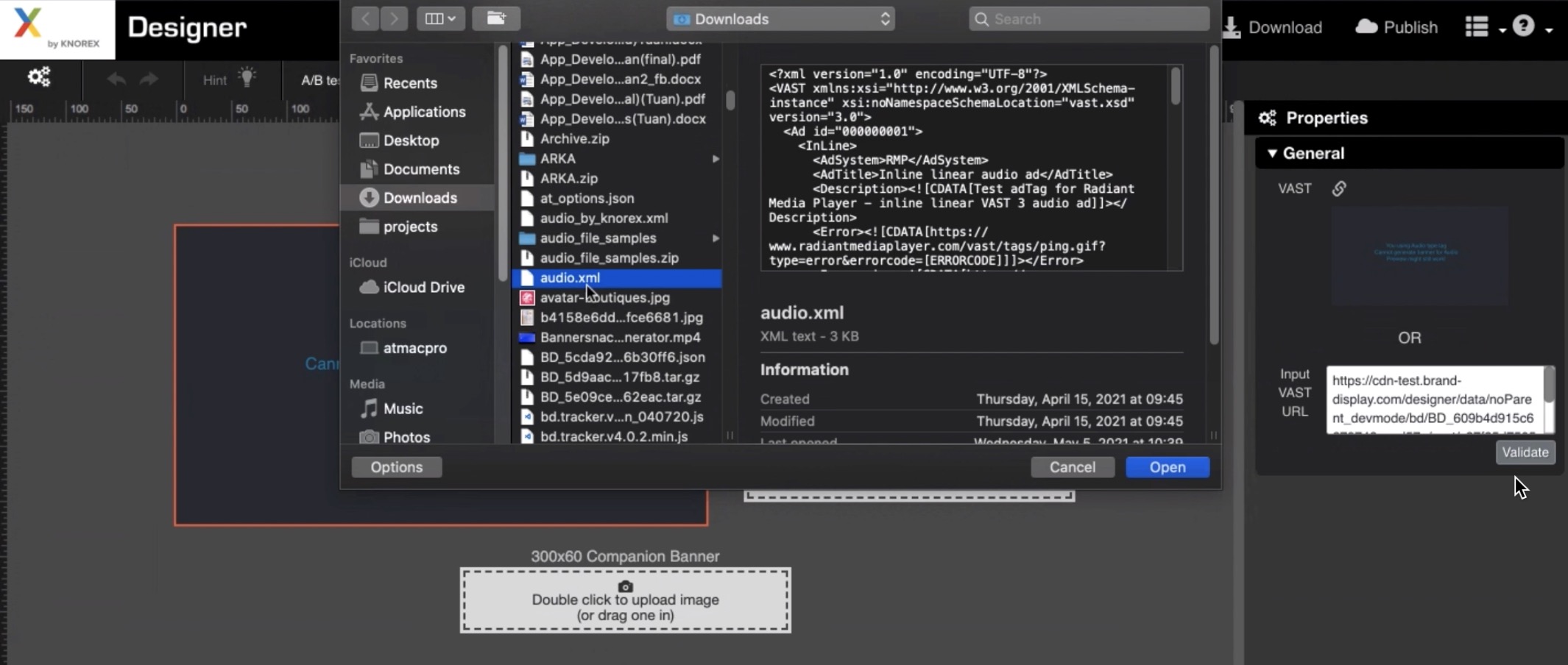
Task: Click the Hint lightbulb icon
Action: point(247,77)
